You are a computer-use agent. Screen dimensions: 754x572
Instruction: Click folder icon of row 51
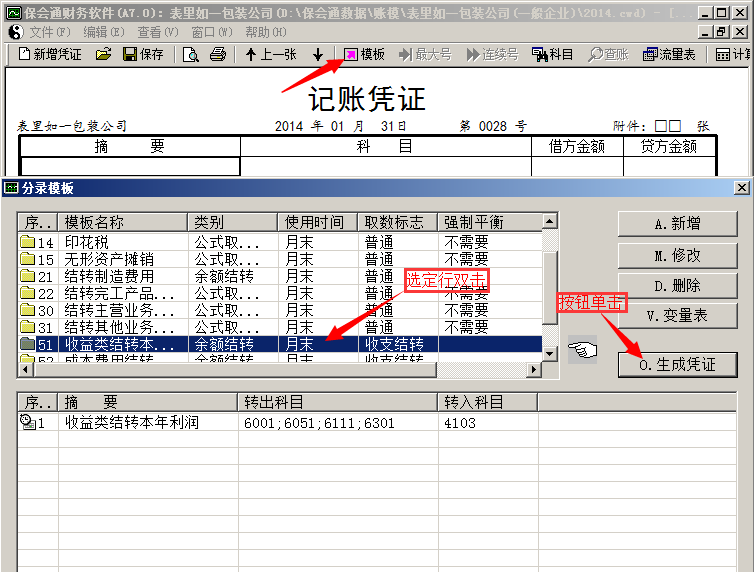(x=28, y=343)
